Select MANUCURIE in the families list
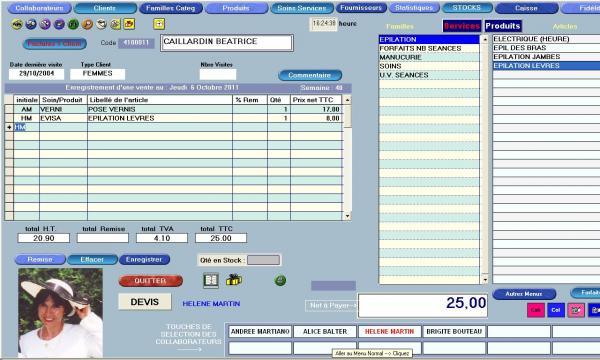The width and height of the screenshot is (600, 360). 429,57
